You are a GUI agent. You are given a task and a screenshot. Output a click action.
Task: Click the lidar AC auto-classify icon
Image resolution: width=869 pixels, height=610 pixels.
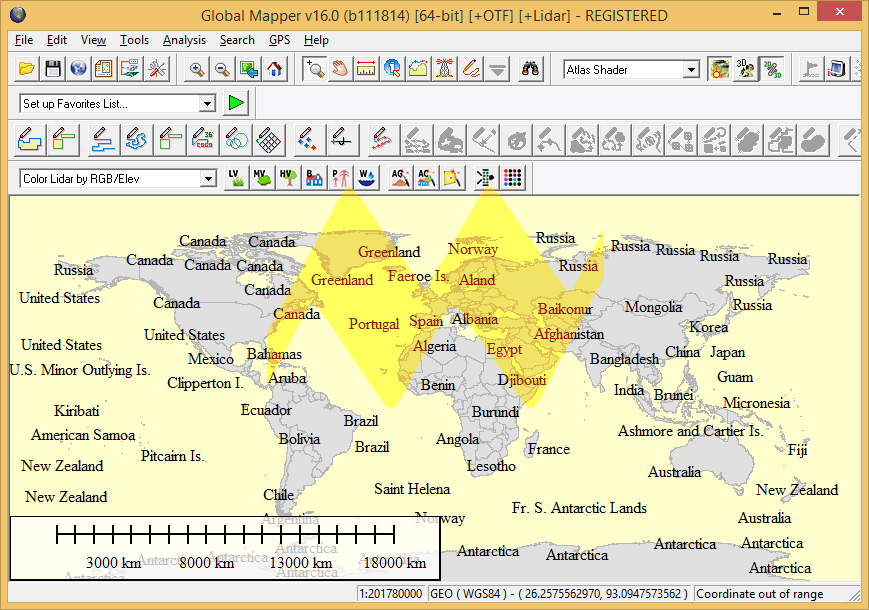426,178
